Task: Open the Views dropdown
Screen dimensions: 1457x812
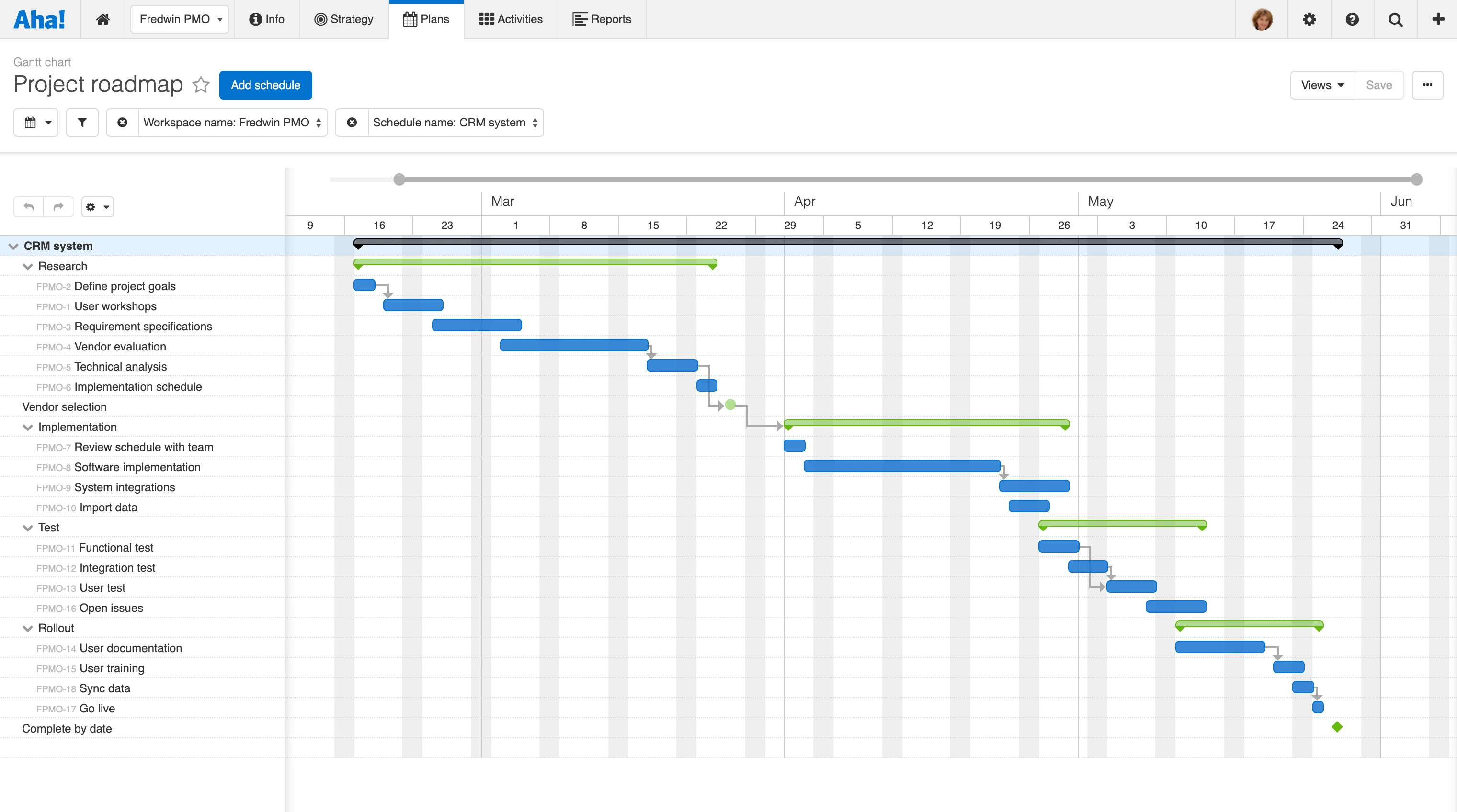Action: tap(1322, 85)
